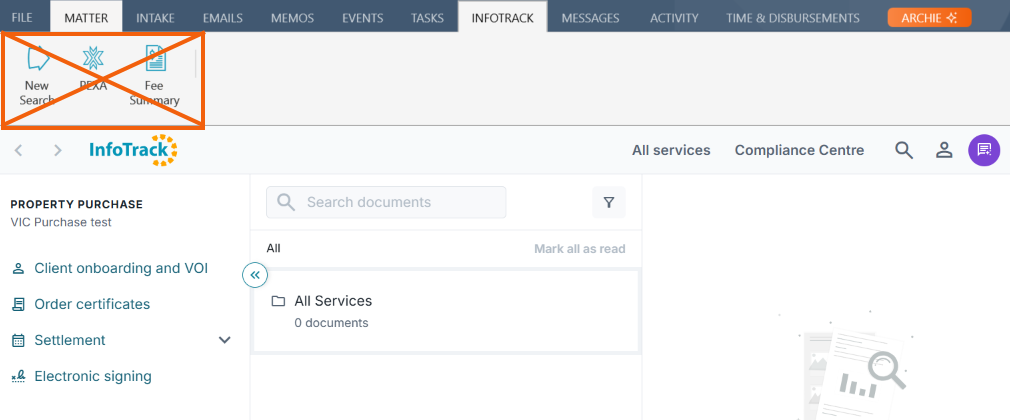Select the INFOTRACK tab

pos(502,18)
